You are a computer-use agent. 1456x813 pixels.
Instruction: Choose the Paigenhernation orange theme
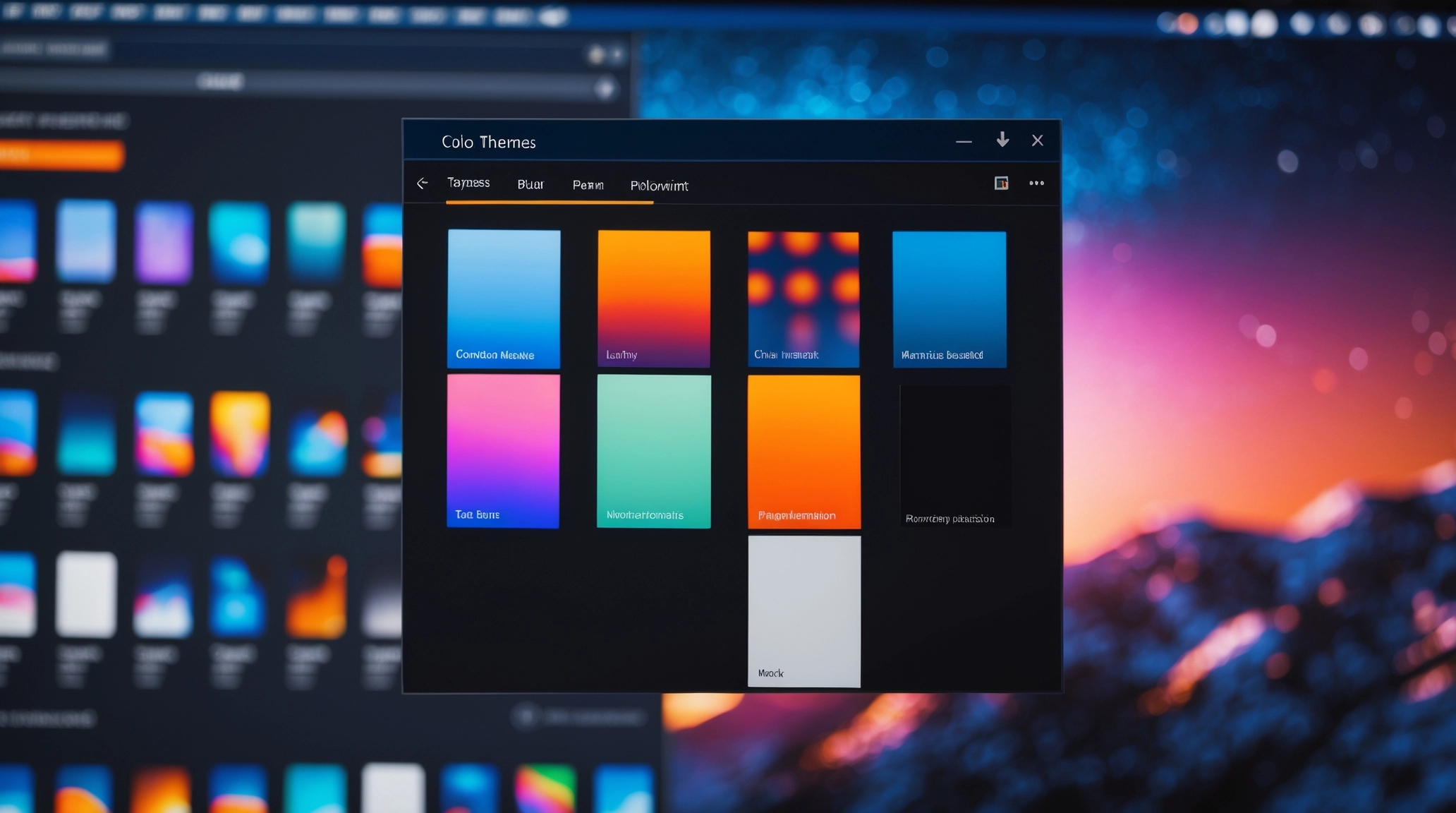point(804,451)
